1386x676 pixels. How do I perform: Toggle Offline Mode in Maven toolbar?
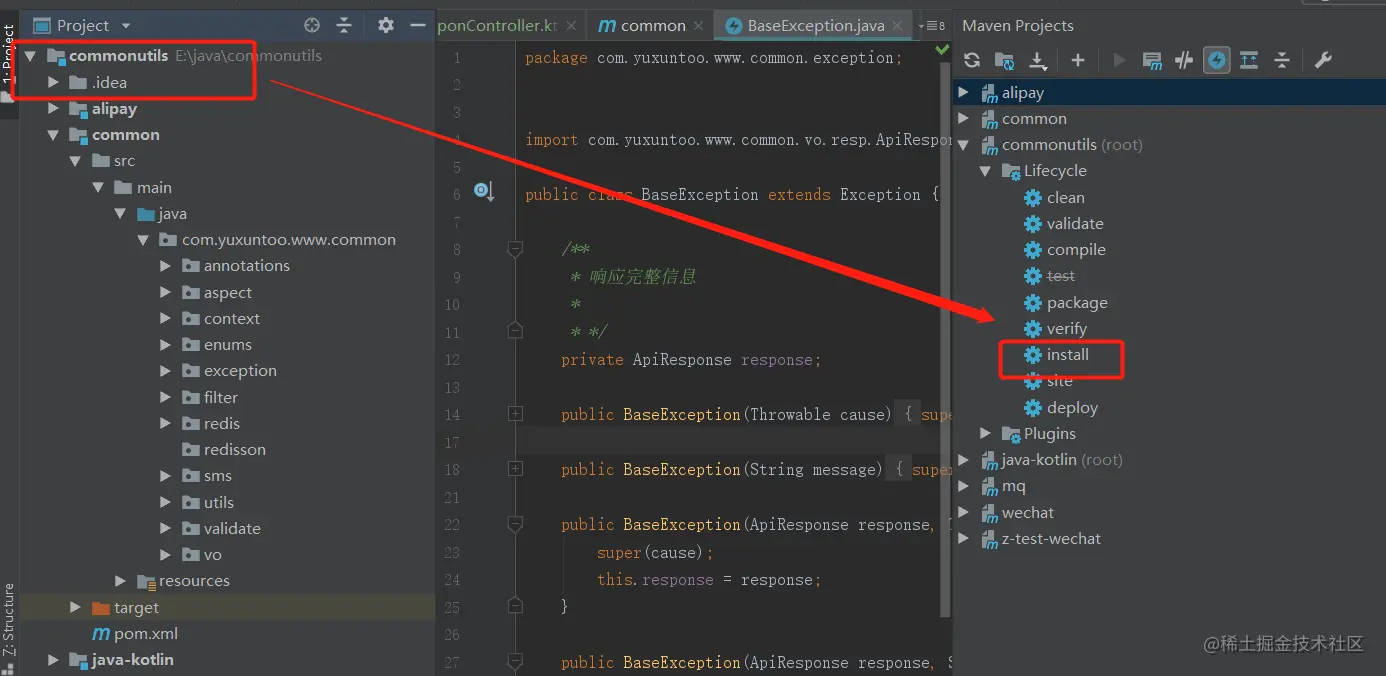click(1184, 60)
